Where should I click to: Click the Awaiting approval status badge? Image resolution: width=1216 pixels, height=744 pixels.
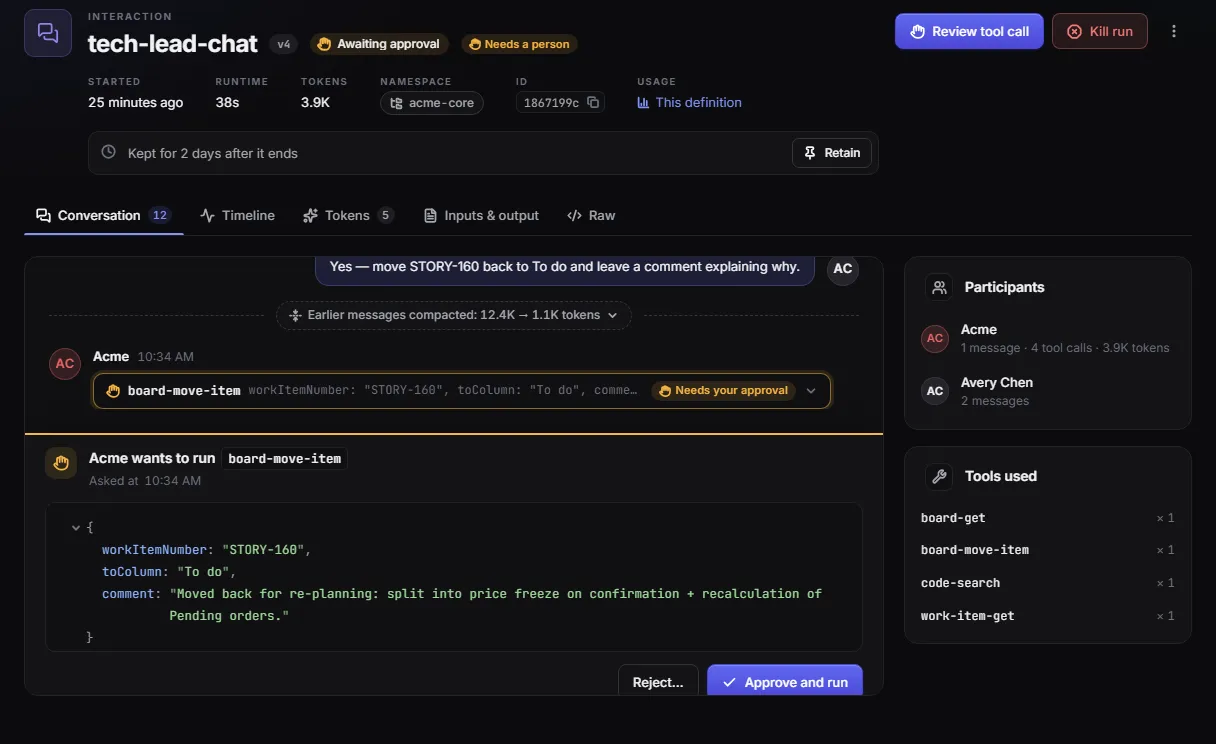[x=378, y=44]
